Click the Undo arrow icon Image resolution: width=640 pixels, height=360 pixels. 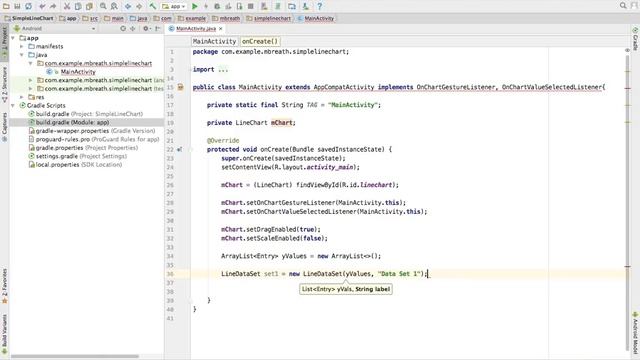point(42,6)
